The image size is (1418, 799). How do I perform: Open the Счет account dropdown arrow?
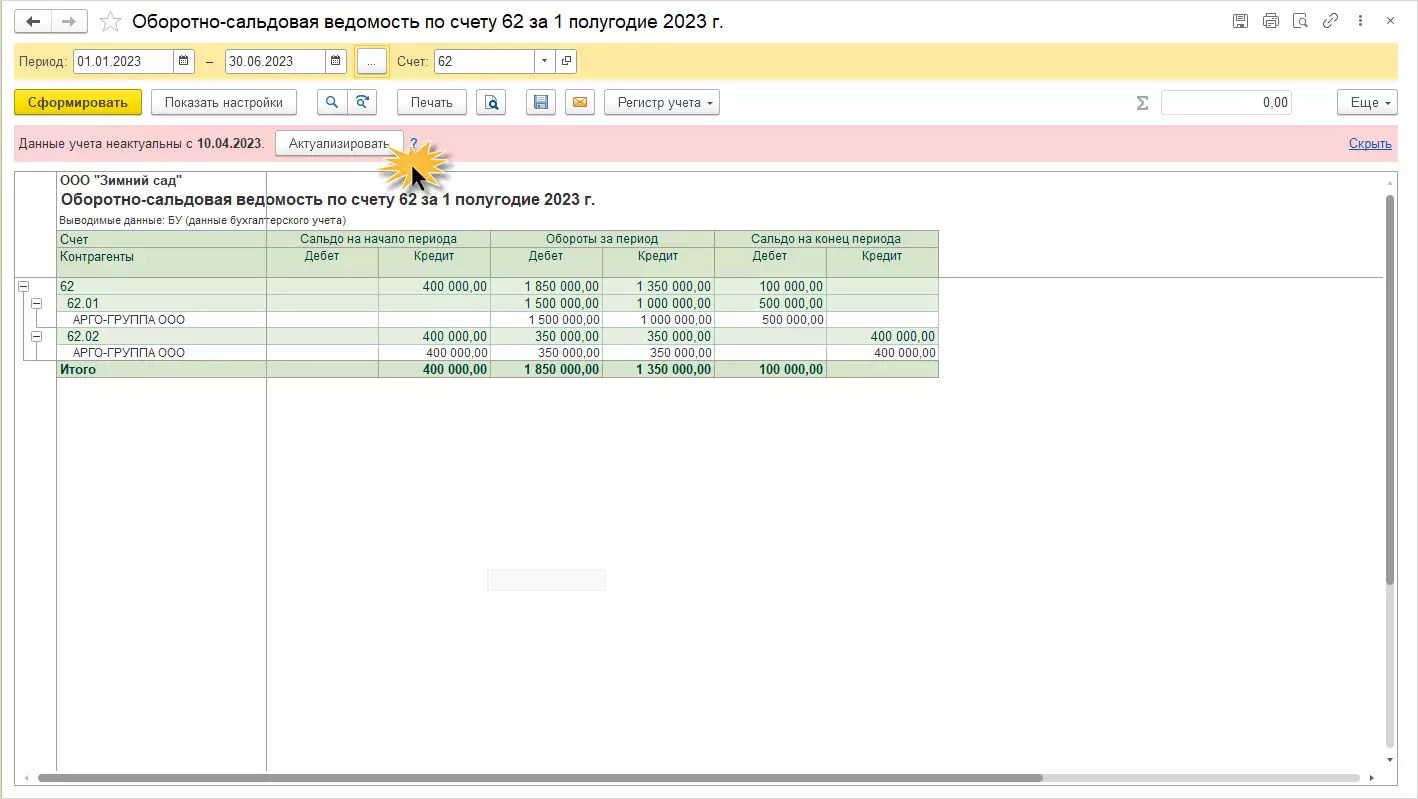coord(545,61)
